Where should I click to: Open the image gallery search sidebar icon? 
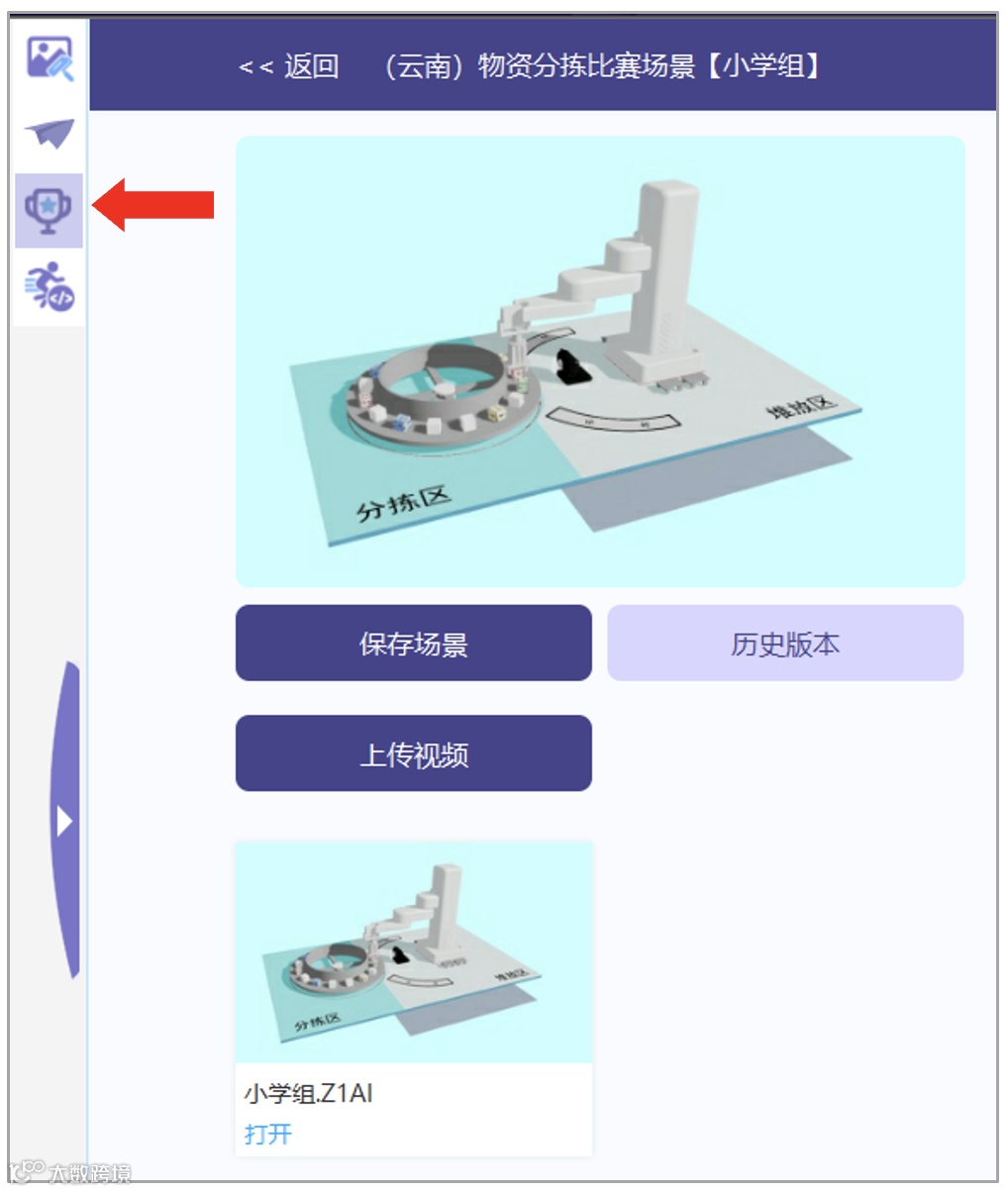pos(50,60)
